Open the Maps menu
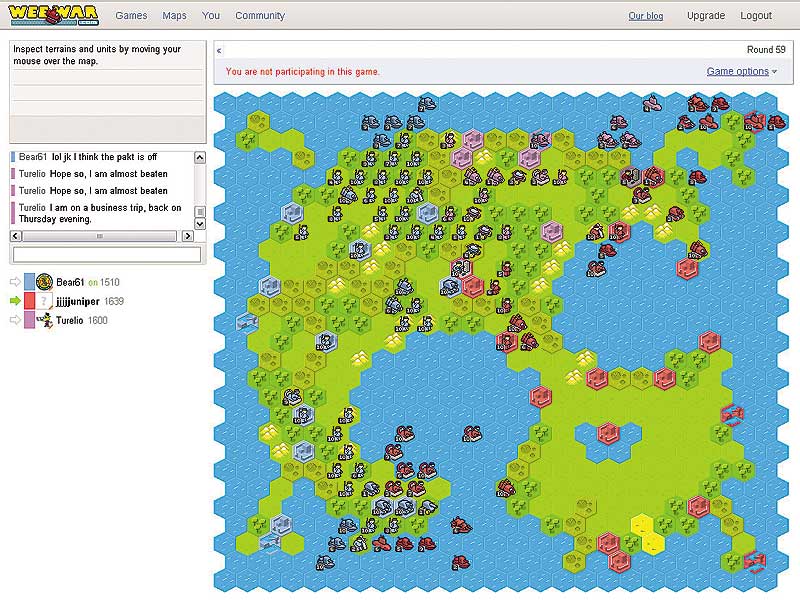The width and height of the screenshot is (800, 605). point(174,16)
